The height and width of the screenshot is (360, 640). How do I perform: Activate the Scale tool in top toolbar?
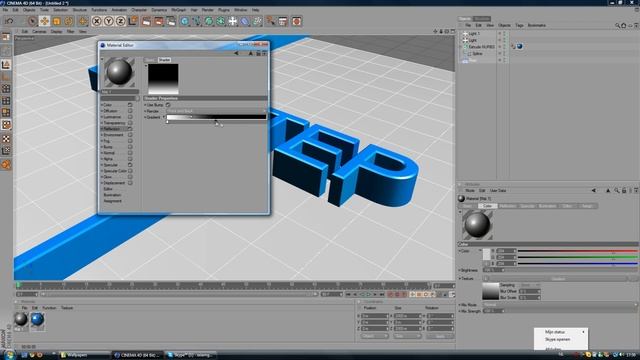click(x=56, y=21)
